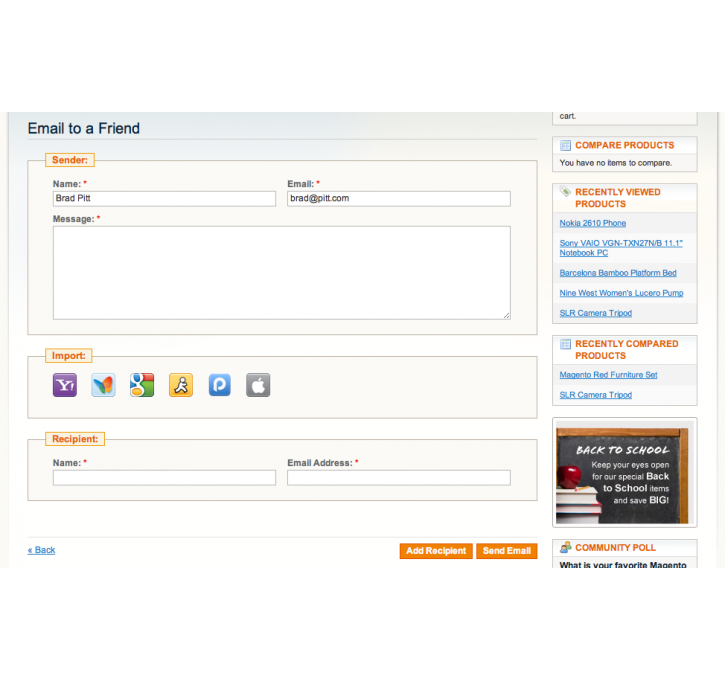Focus the Recipient Email Address field
The height and width of the screenshot is (680, 725).
pyautogui.click(x=399, y=478)
